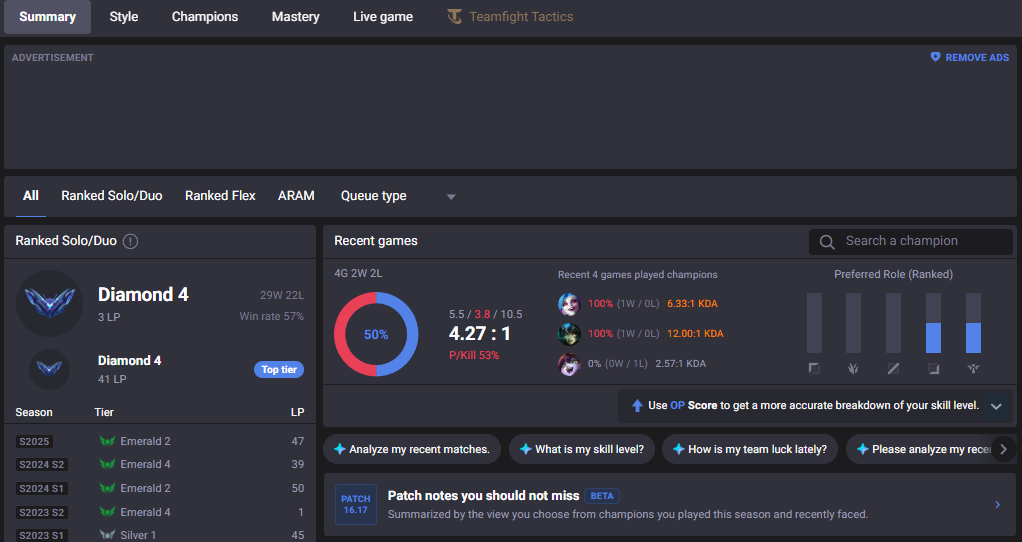Select the All queue filter
This screenshot has height=542, width=1022.
point(31,195)
